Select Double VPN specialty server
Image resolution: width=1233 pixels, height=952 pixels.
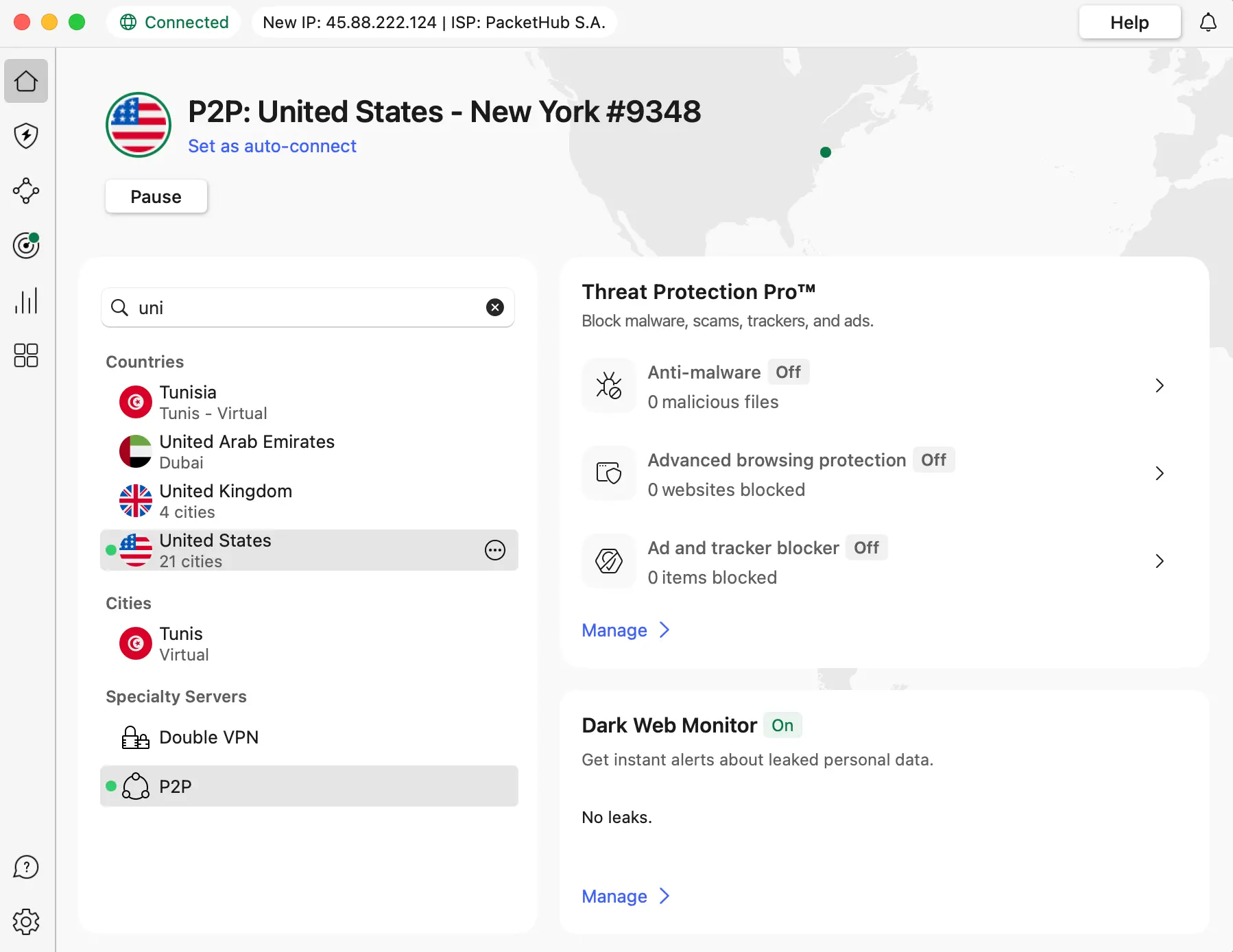pyautogui.click(x=208, y=737)
